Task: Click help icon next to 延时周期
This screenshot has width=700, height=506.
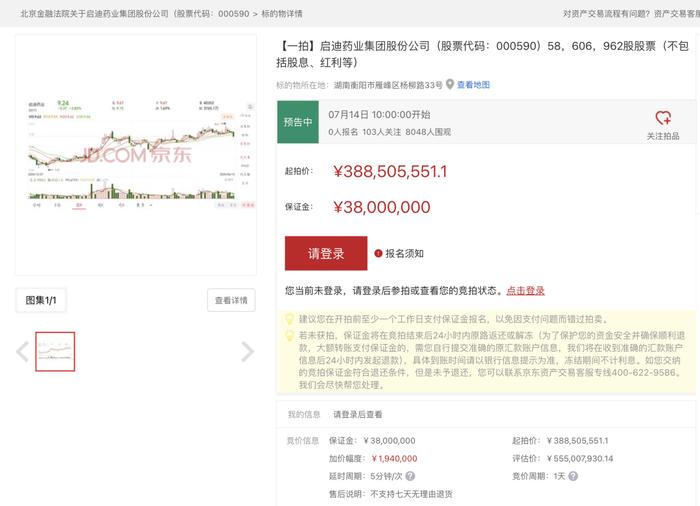Action: 410,476
